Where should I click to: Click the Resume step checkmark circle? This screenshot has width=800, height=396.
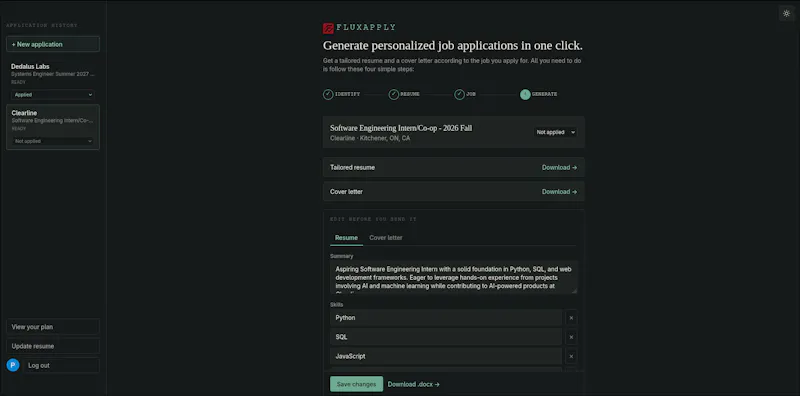pyautogui.click(x=393, y=94)
